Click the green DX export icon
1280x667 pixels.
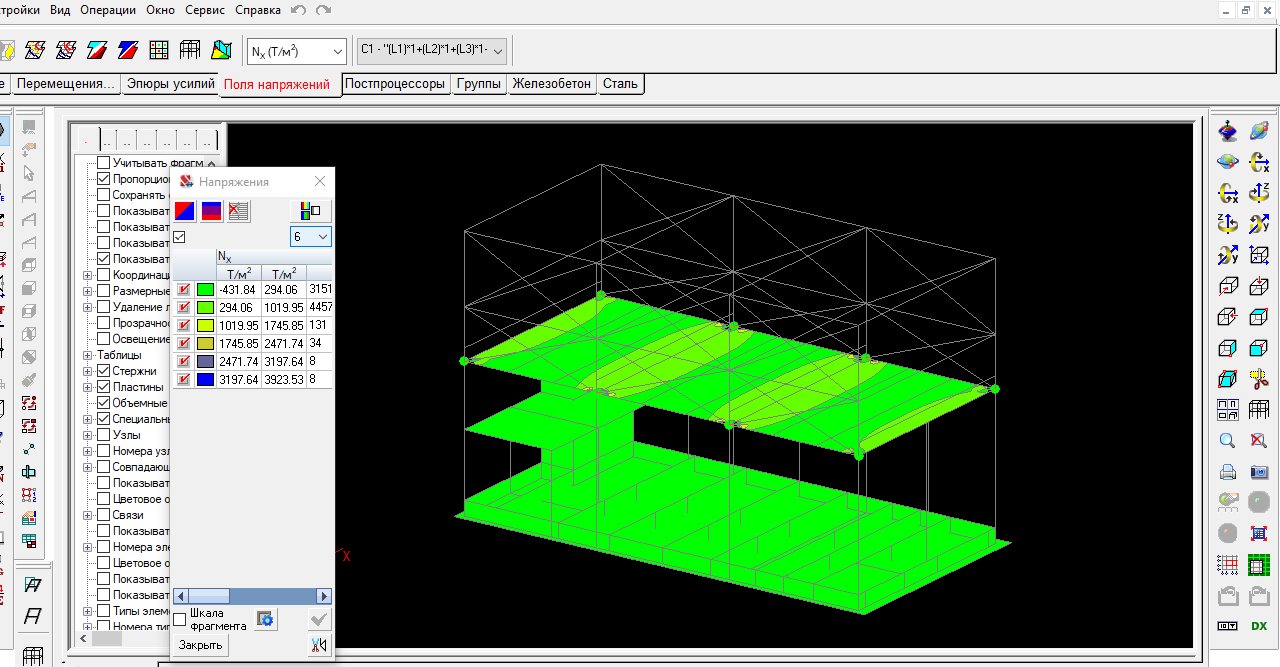click(1259, 626)
